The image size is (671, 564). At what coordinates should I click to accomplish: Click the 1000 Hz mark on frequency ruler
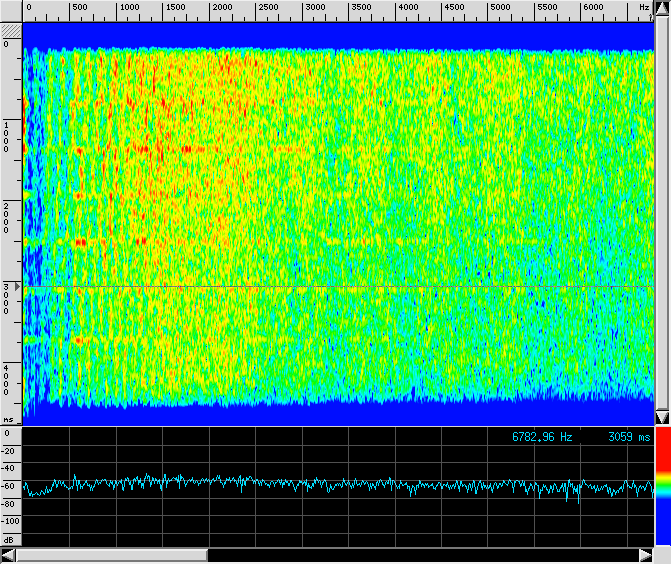click(x=129, y=8)
